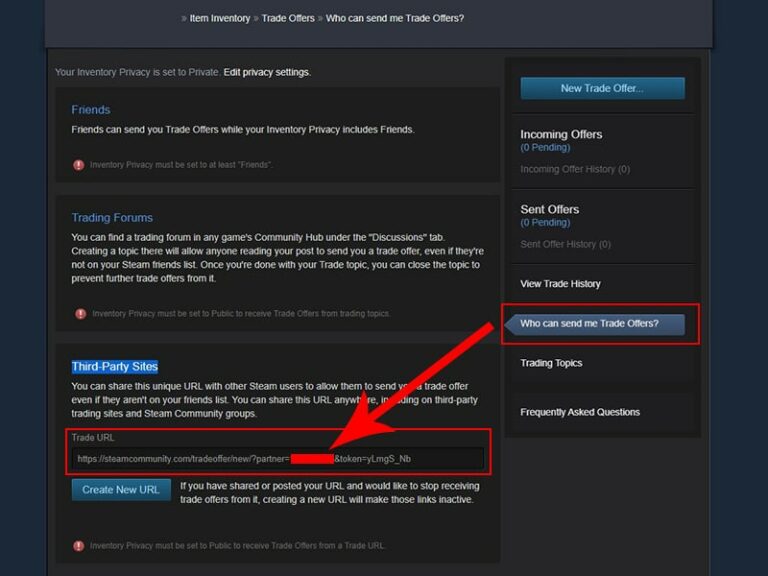
Task: Open Item Inventory breadcrumb link
Action: click(219, 18)
